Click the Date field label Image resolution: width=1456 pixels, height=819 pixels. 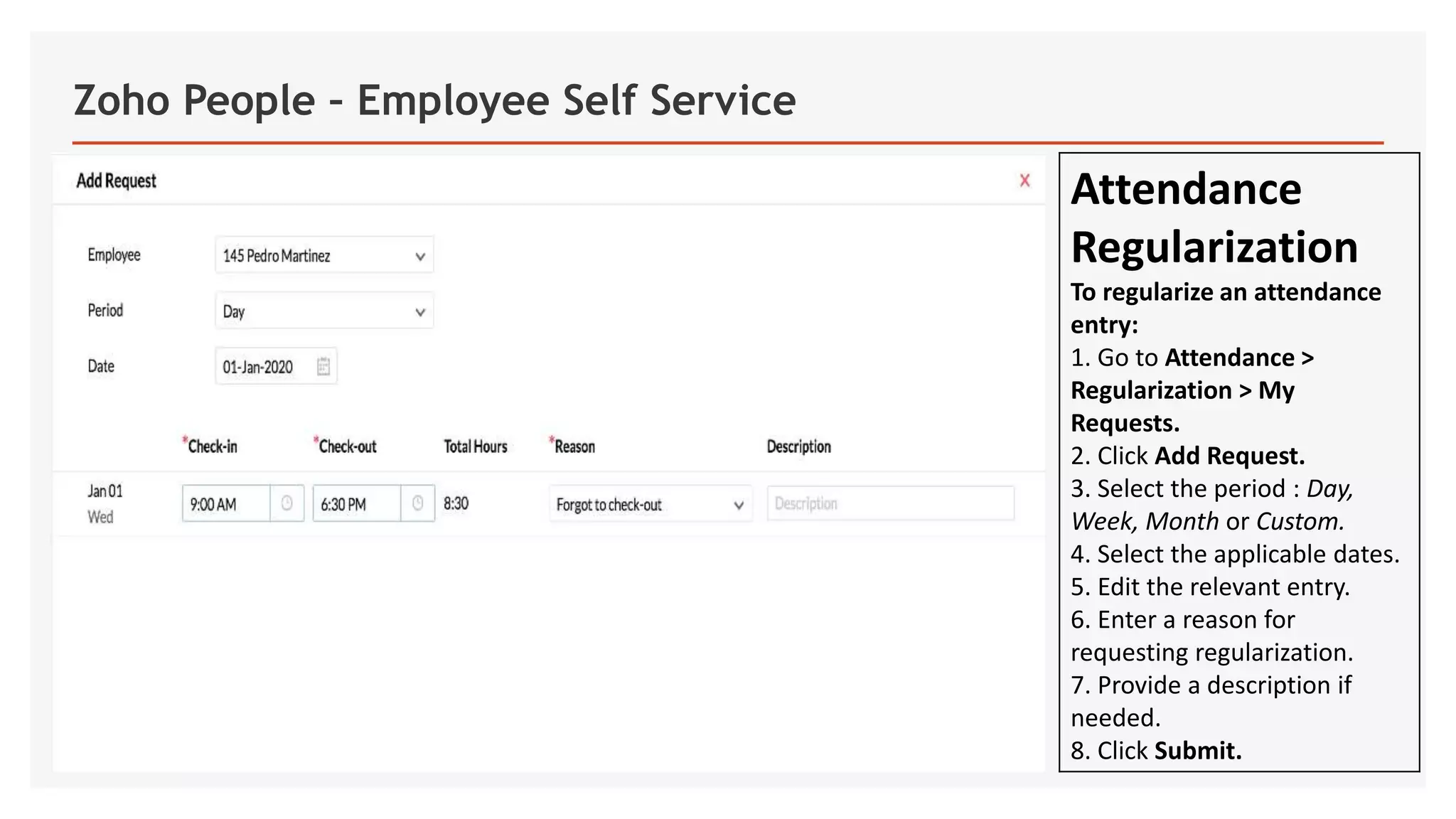click(x=101, y=366)
